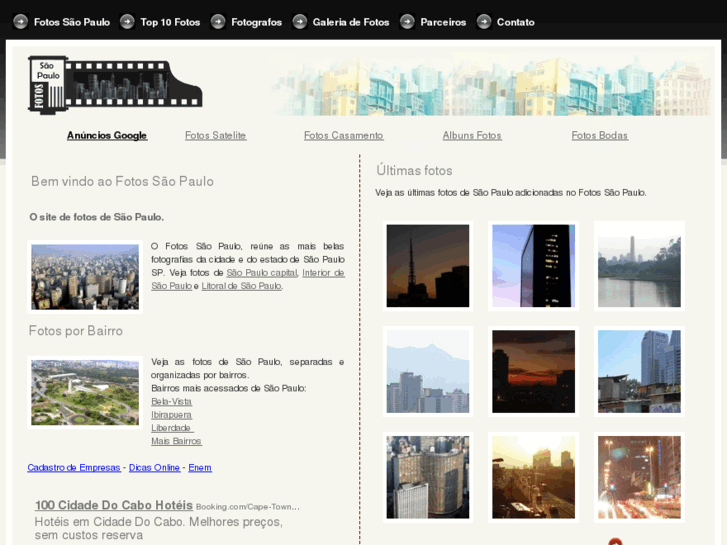Open the Ibirapuera park aerial thumbnail
This screenshot has height=545, width=727.
85,392
